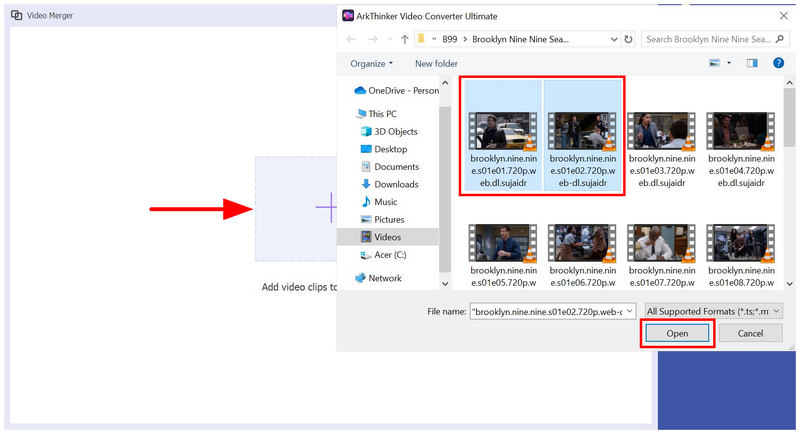Expand the address bar path dropdown
Image resolution: width=800 pixels, height=434 pixels.
tap(614, 39)
